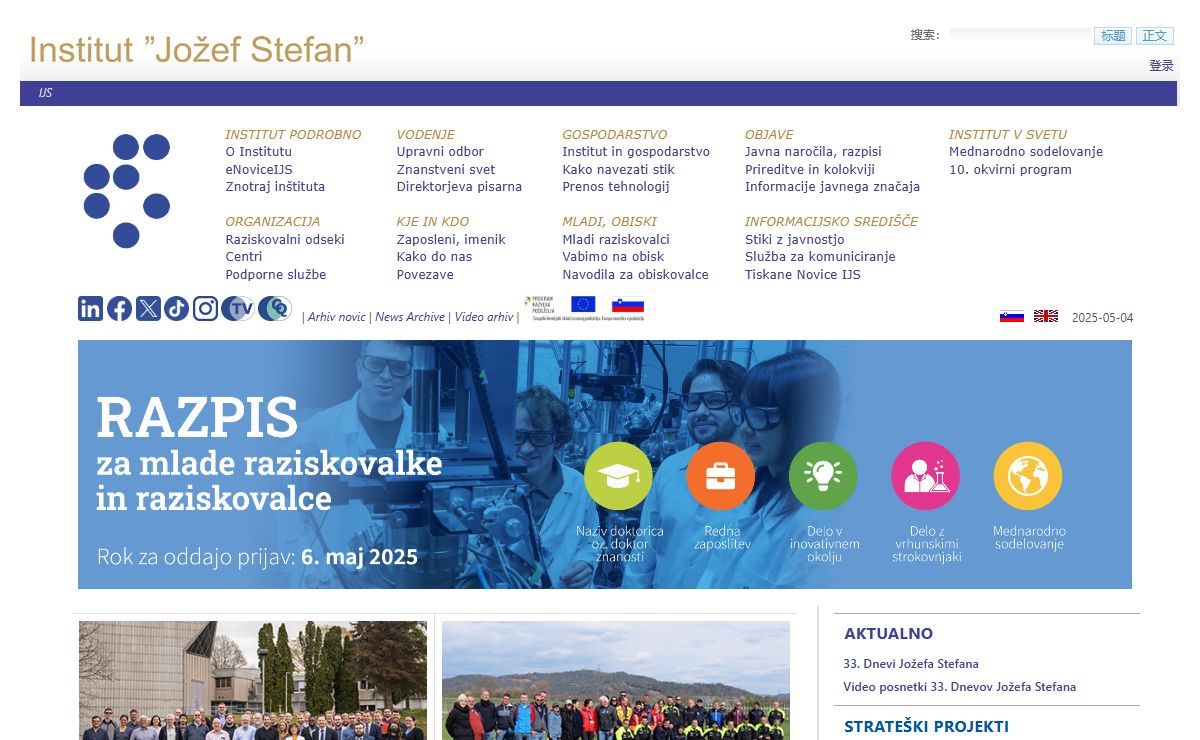Open the Stiki z javnostjo link
Viewport: 1200px width, 740px height.
click(795, 239)
